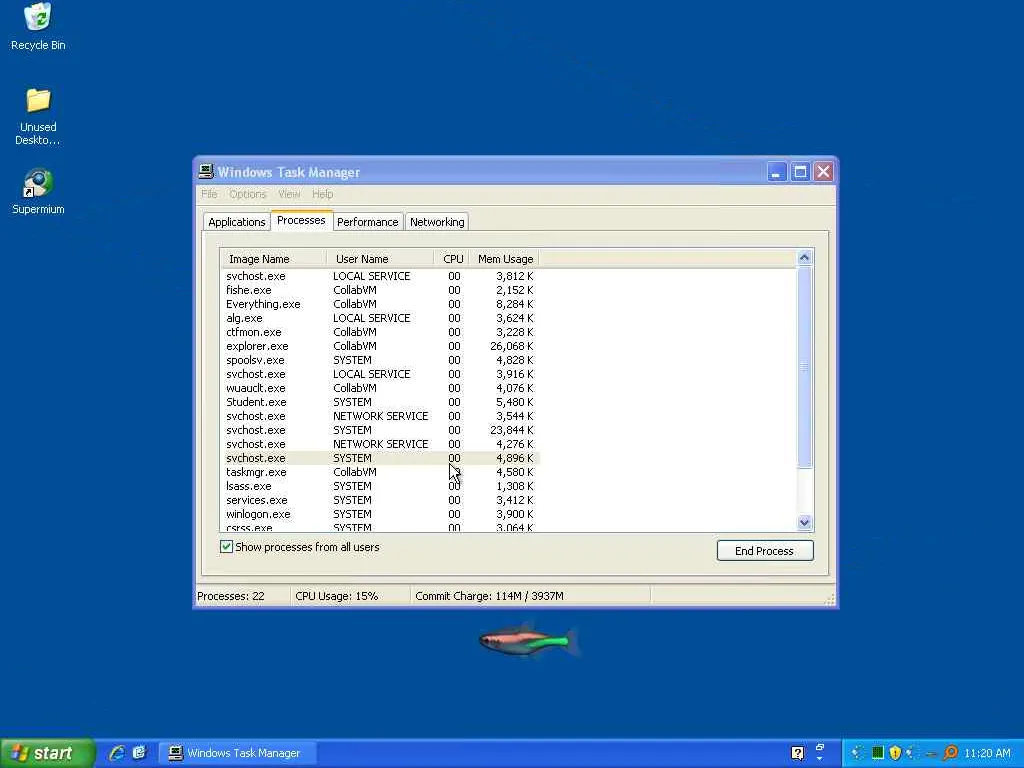Viewport: 1024px width, 768px height.
Task: Open the Help menu
Action: coord(323,194)
